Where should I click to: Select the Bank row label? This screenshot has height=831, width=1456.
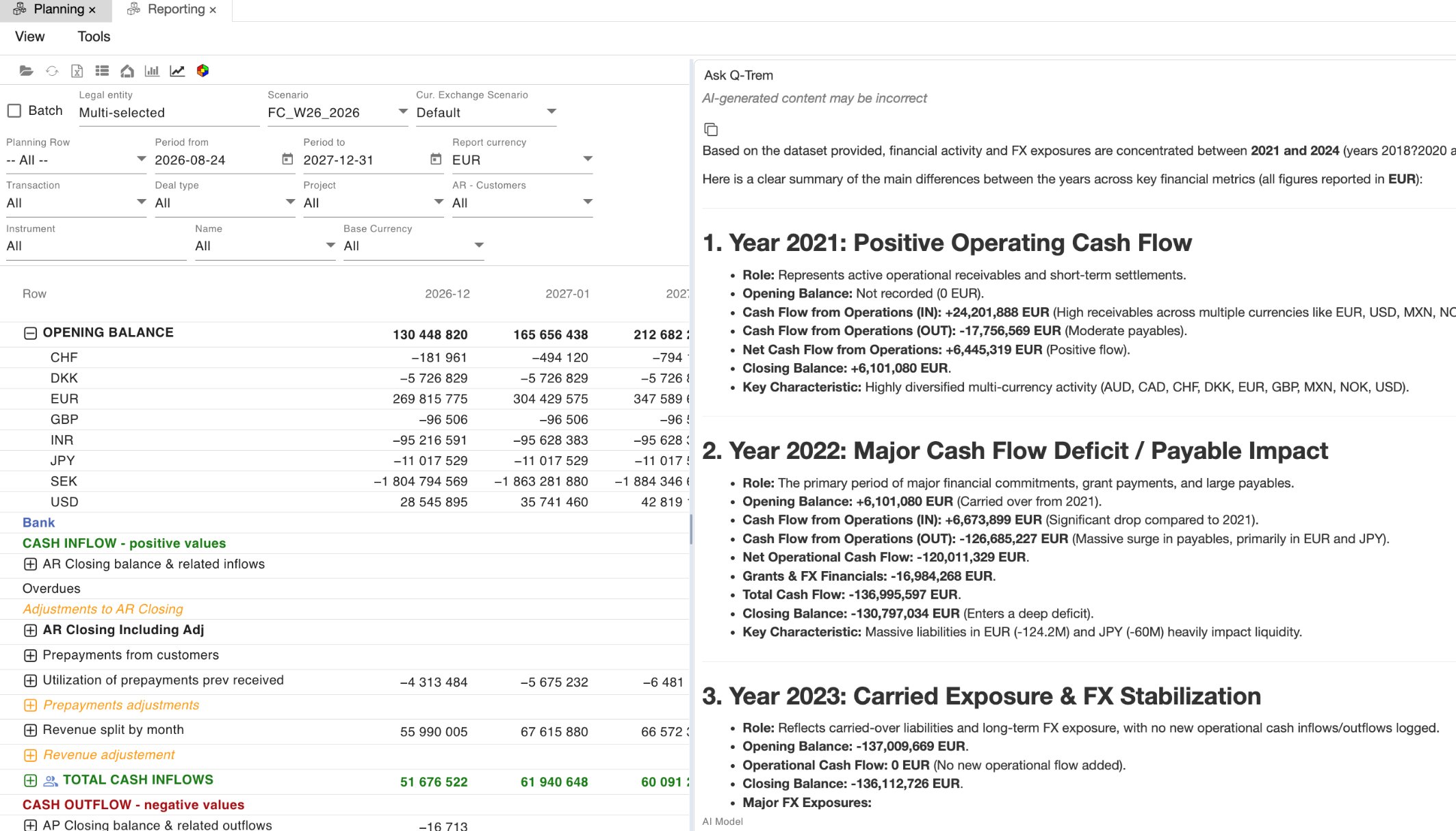(38, 523)
